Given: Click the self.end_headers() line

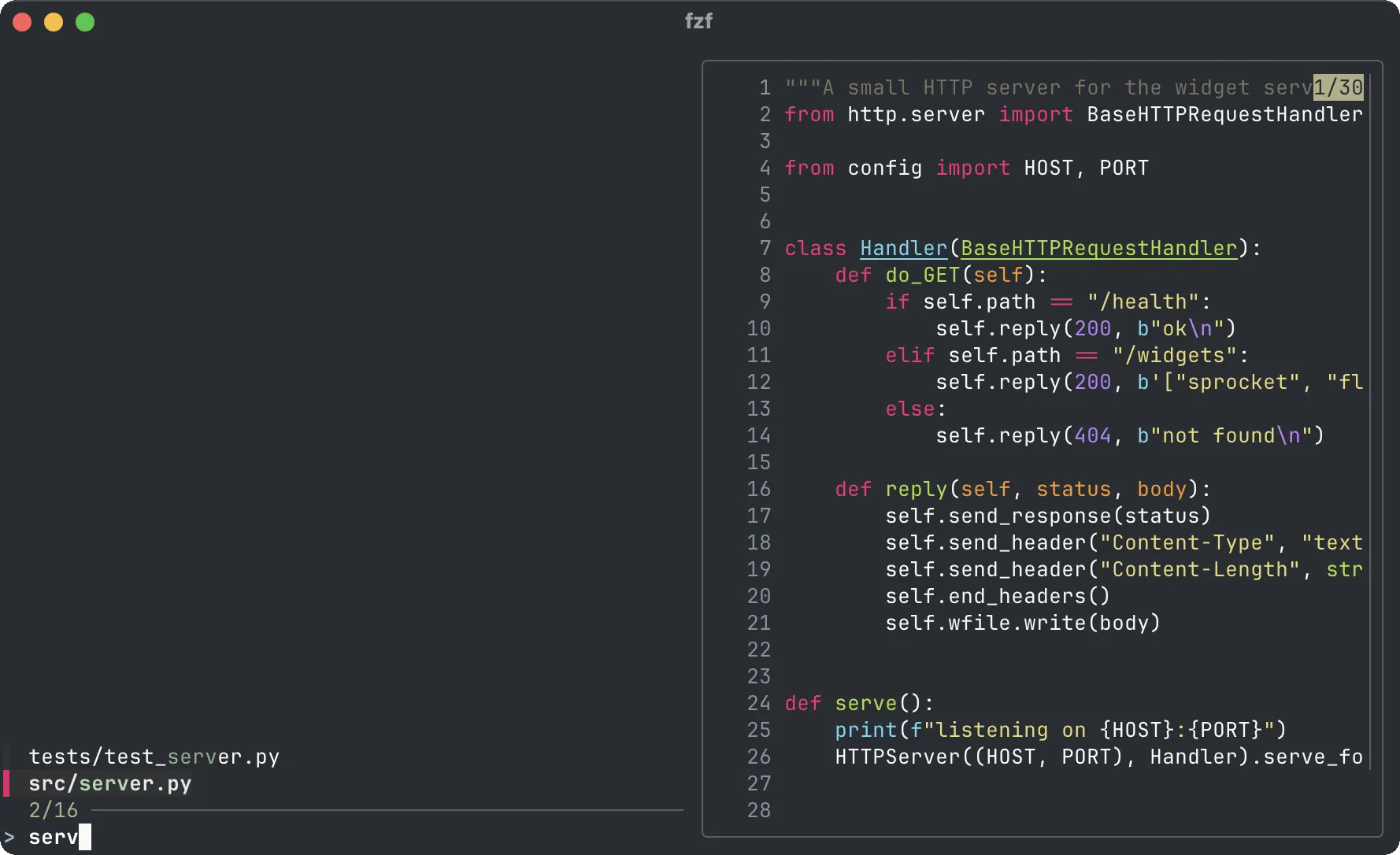Looking at the screenshot, I should (x=998, y=596).
